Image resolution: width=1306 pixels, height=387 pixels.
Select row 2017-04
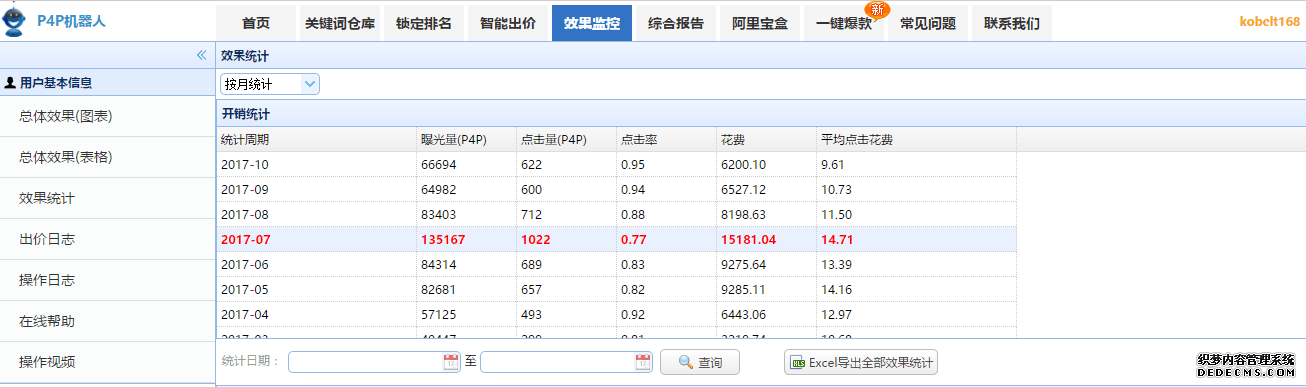[x=616, y=314]
